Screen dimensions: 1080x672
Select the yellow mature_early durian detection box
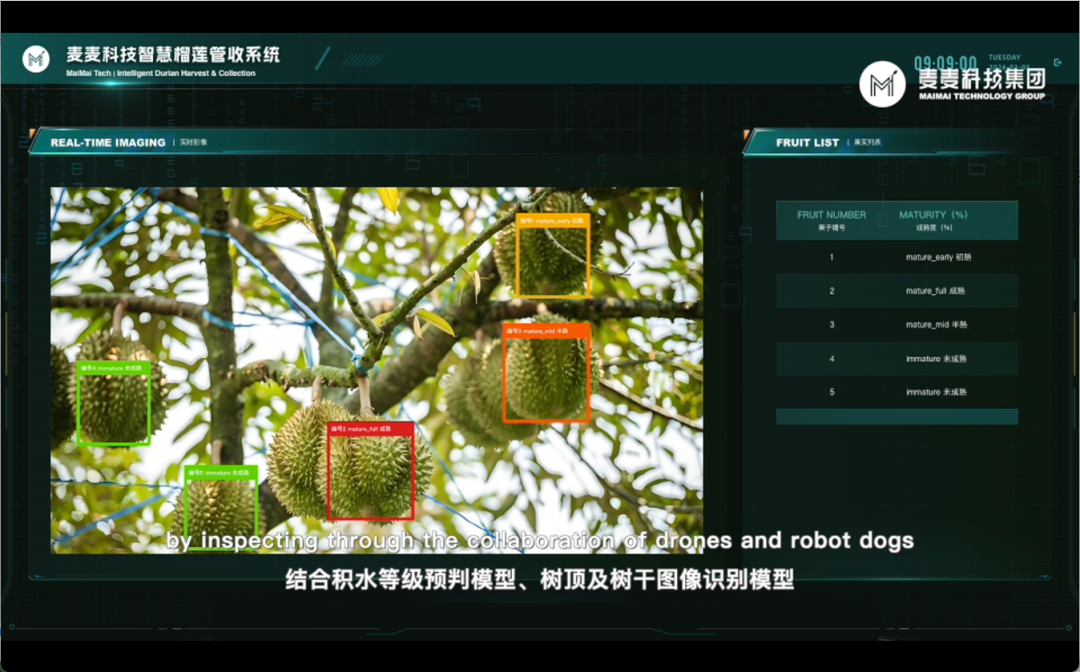(x=552, y=255)
